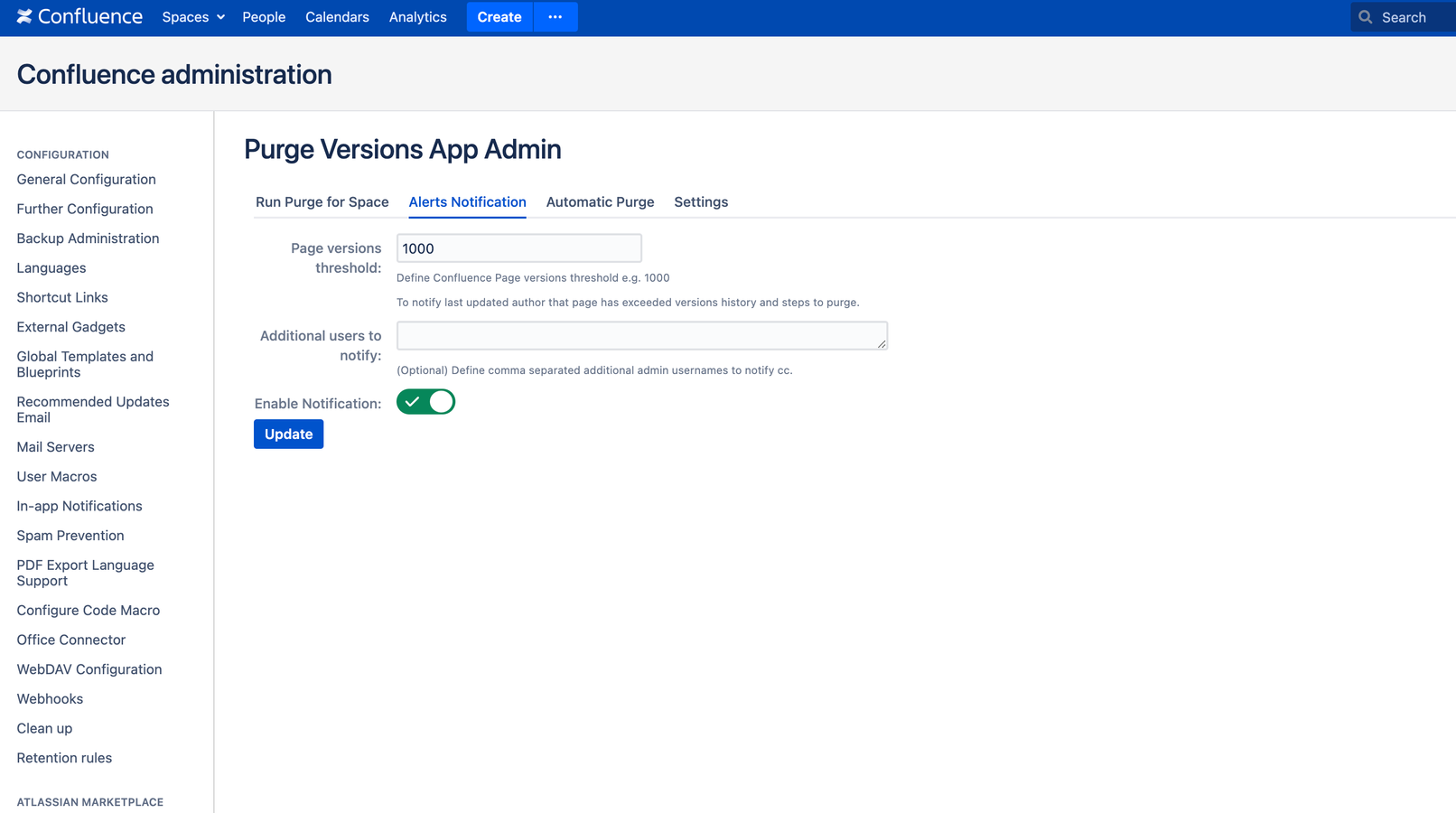Click the Search field in header
Screen dimensions: 1456x813
coord(1403,17)
